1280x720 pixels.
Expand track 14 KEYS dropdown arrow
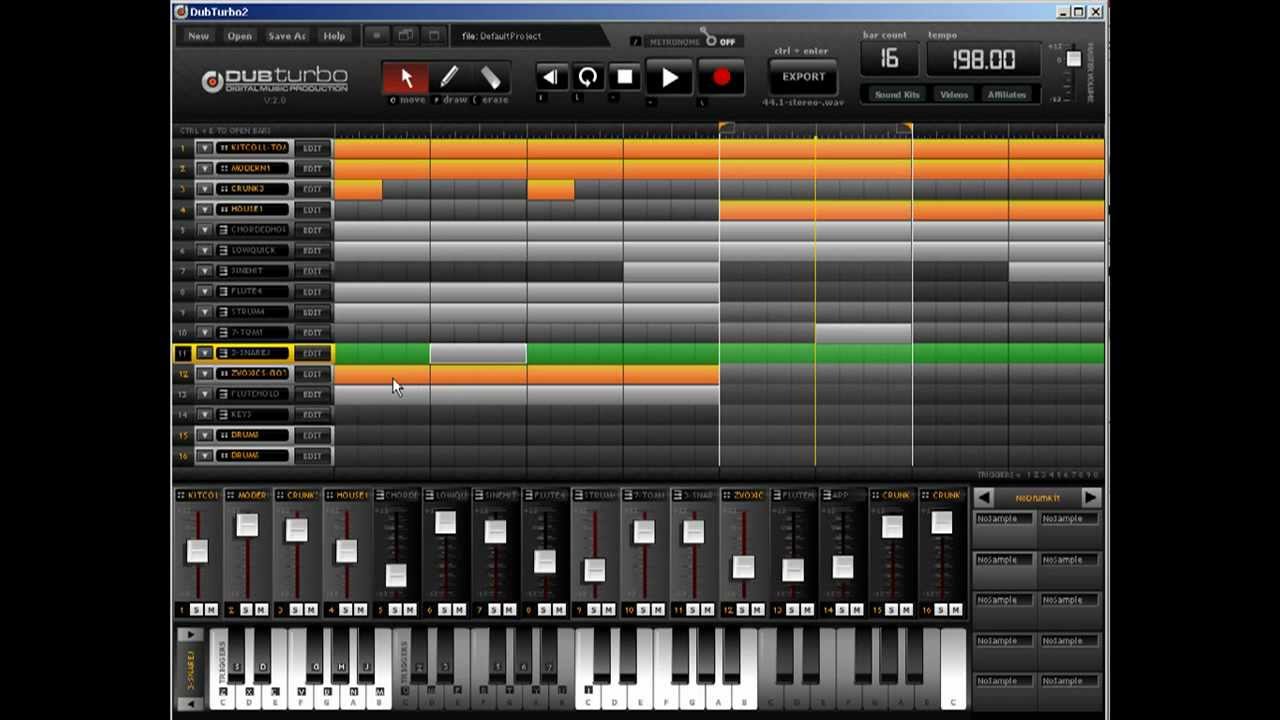click(204, 414)
